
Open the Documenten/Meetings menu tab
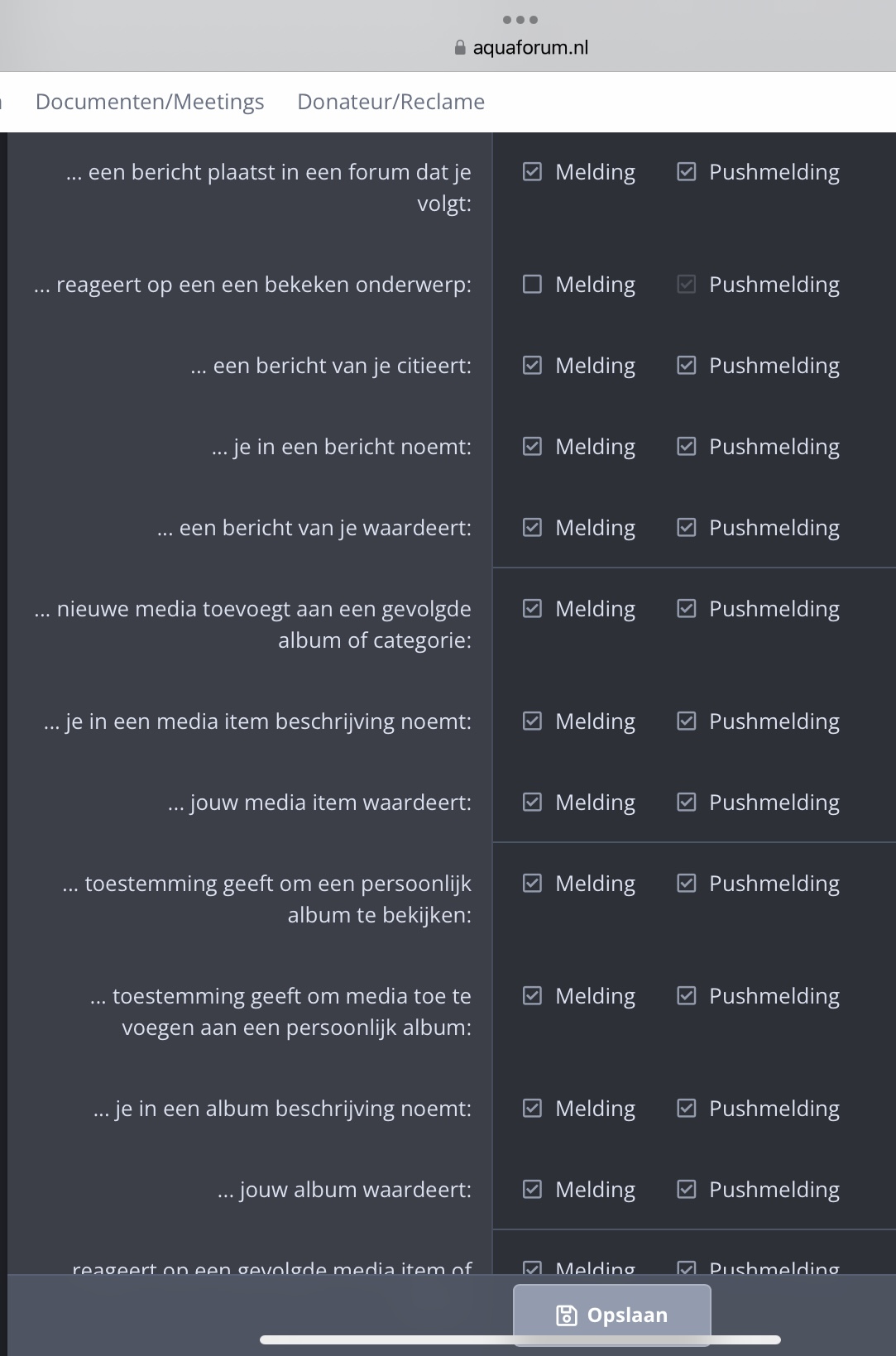tap(150, 102)
